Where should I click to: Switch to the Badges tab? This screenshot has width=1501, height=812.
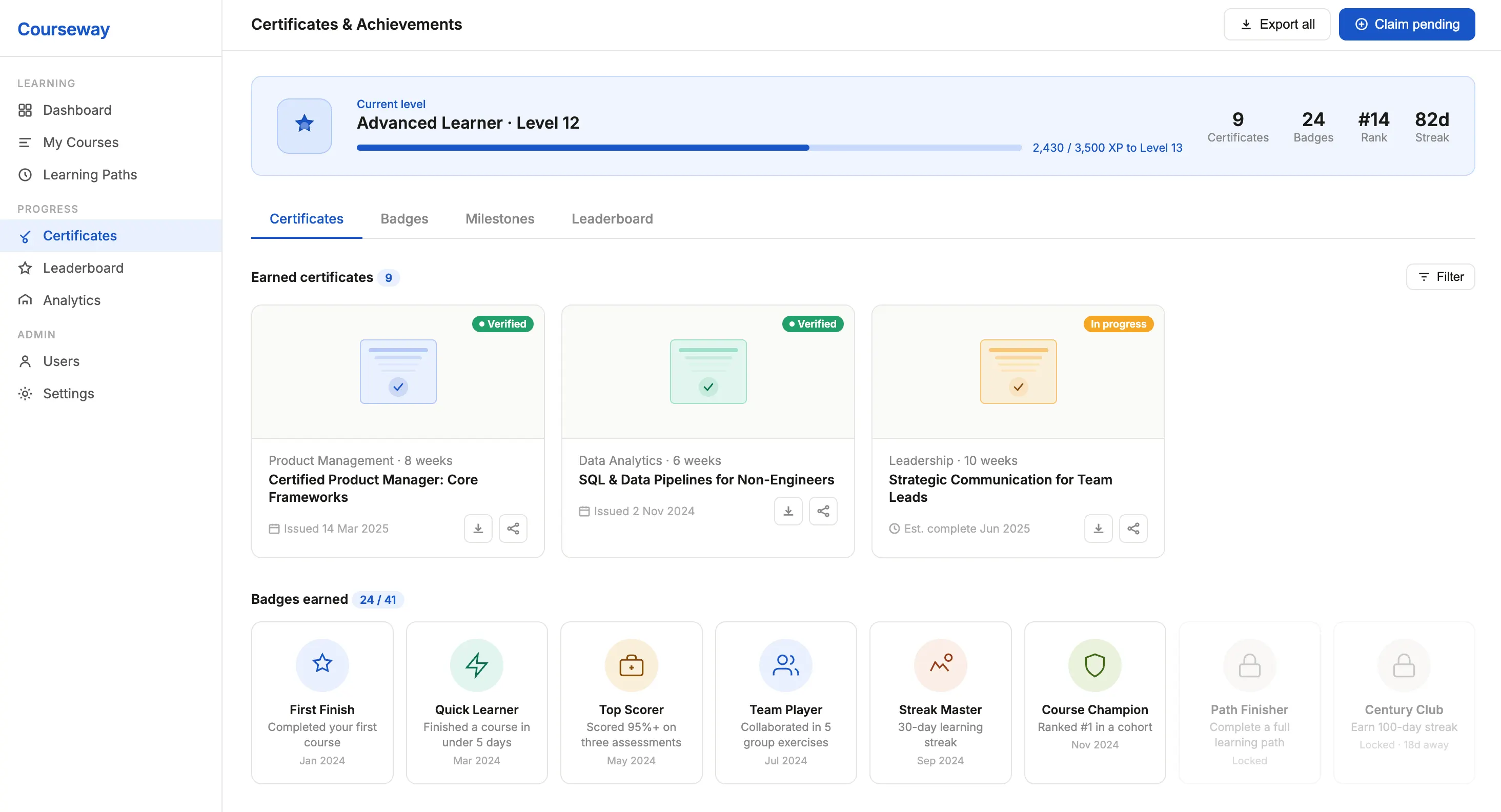point(404,219)
